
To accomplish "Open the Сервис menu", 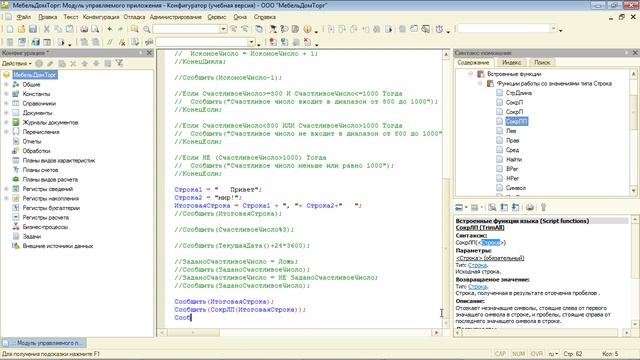I will pos(217,17).
